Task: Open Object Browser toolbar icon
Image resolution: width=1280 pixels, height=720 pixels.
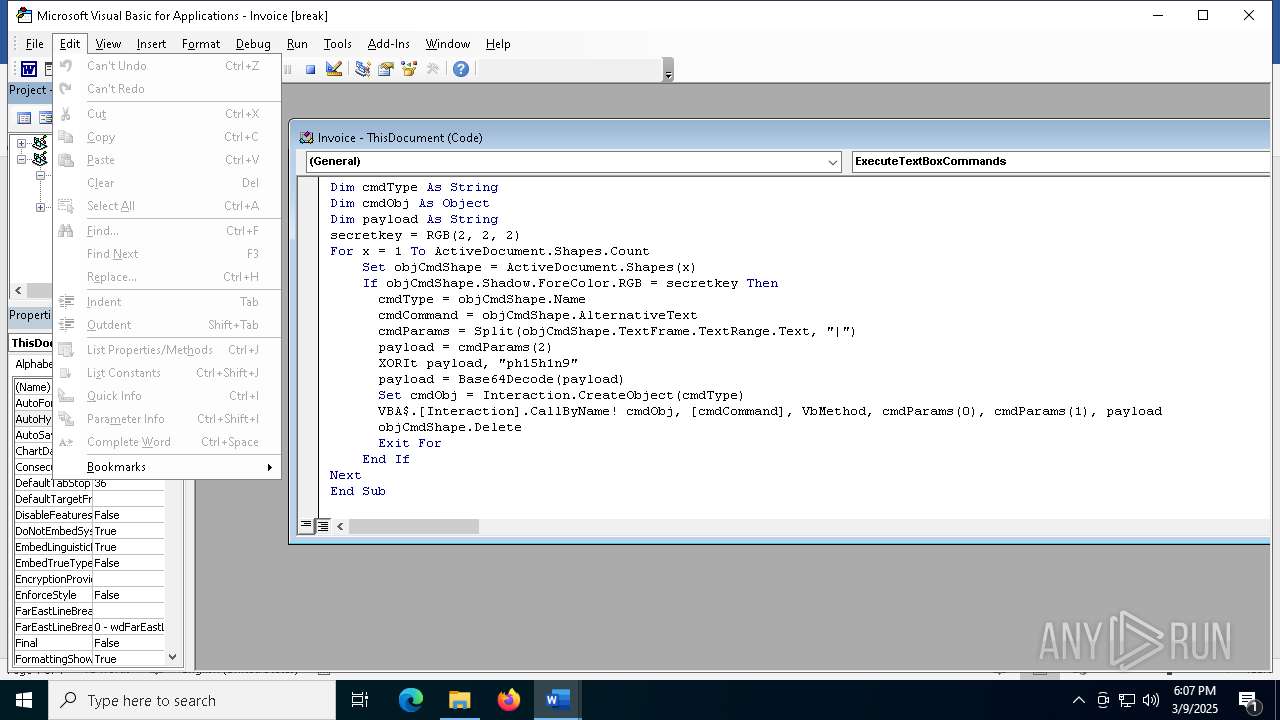Action: tap(409, 69)
